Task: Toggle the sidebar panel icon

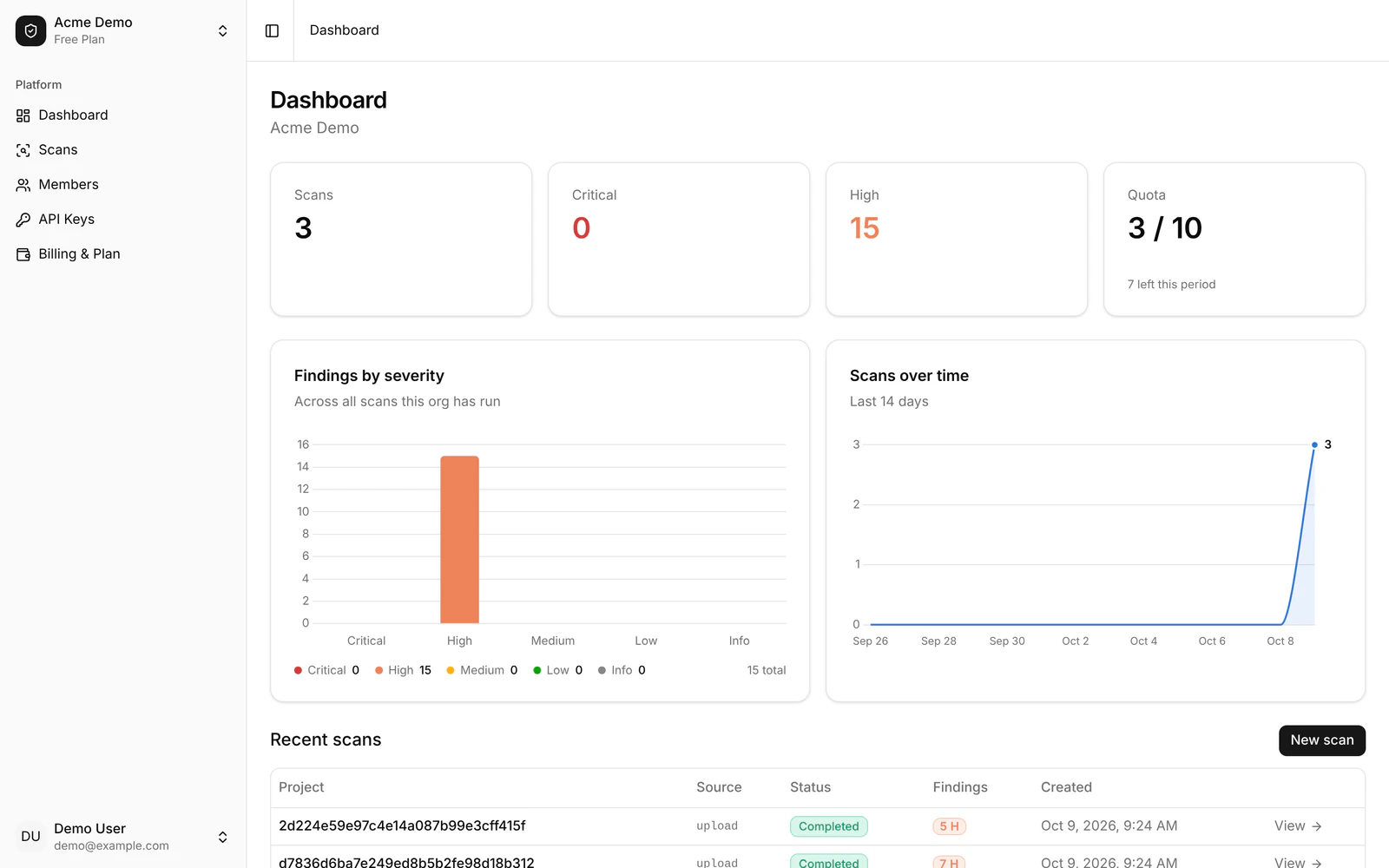Action: tap(272, 30)
